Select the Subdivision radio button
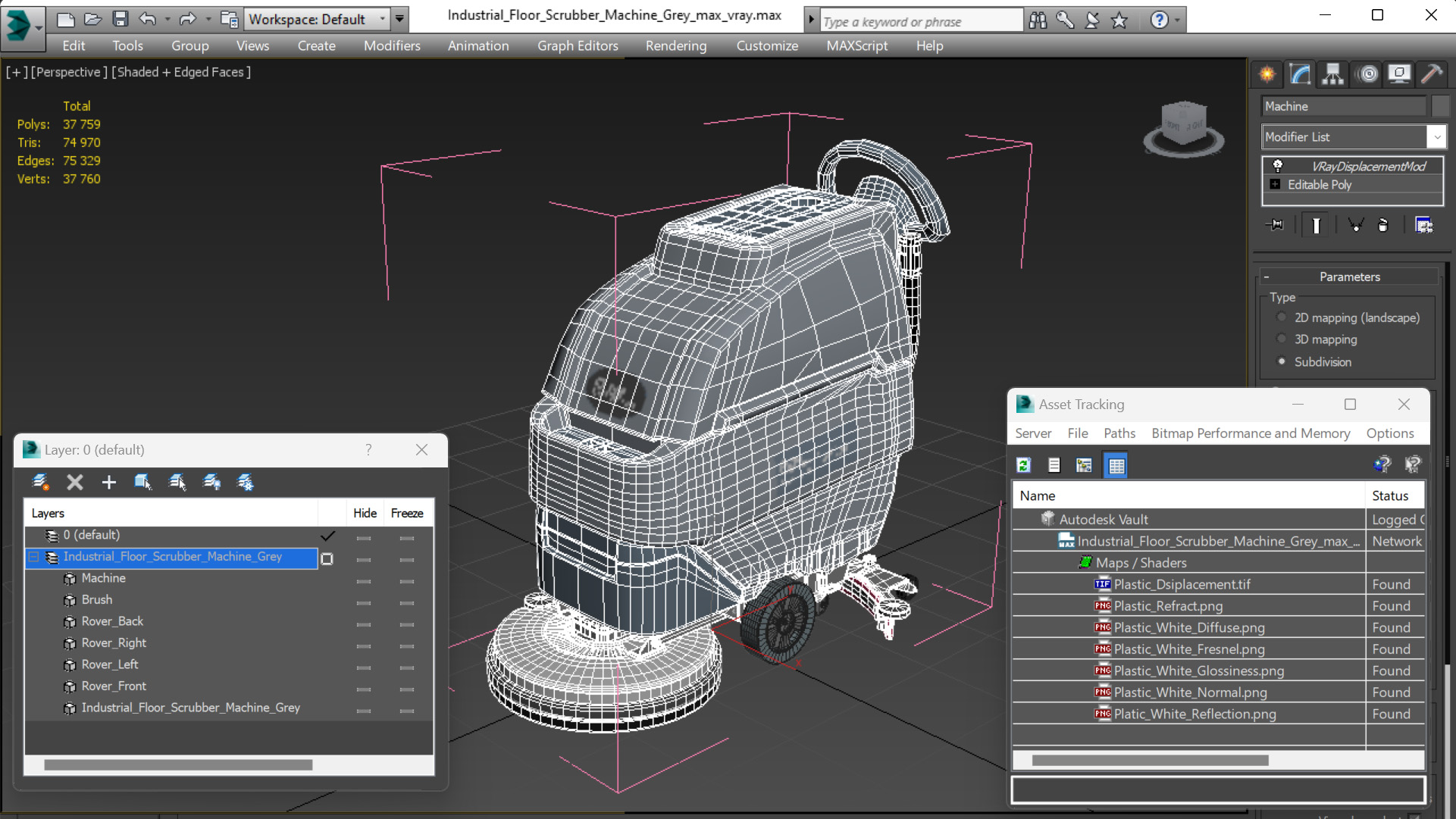The width and height of the screenshot is (1456, 819). pos(1282,361)
